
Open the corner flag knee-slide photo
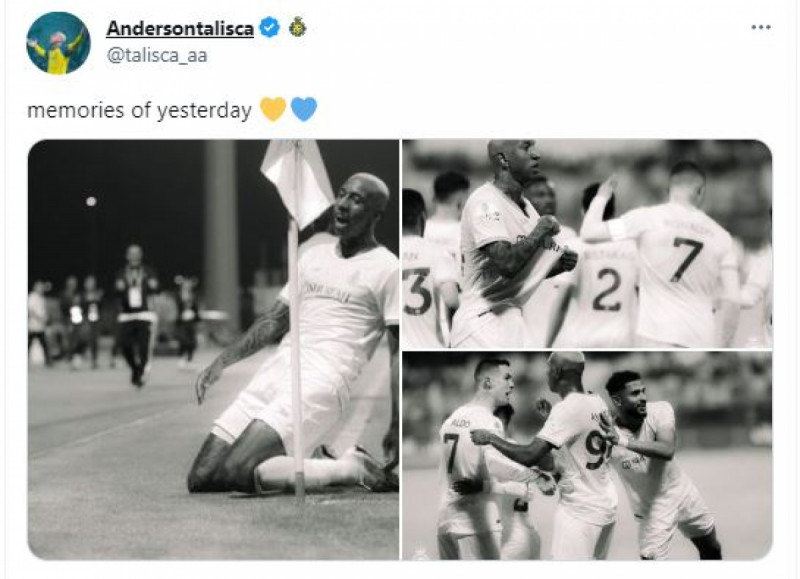(213, 349)
